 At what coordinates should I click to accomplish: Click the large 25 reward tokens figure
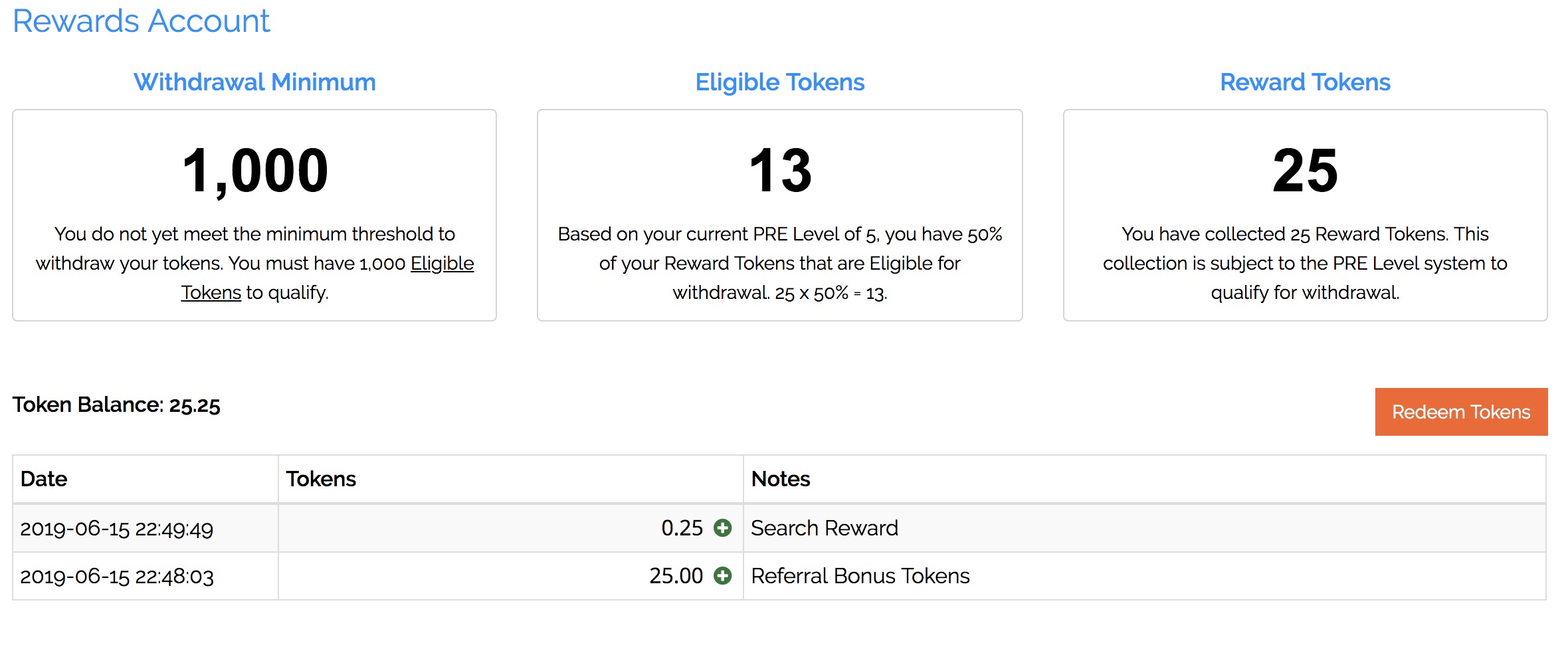(x=1305, y=171)
